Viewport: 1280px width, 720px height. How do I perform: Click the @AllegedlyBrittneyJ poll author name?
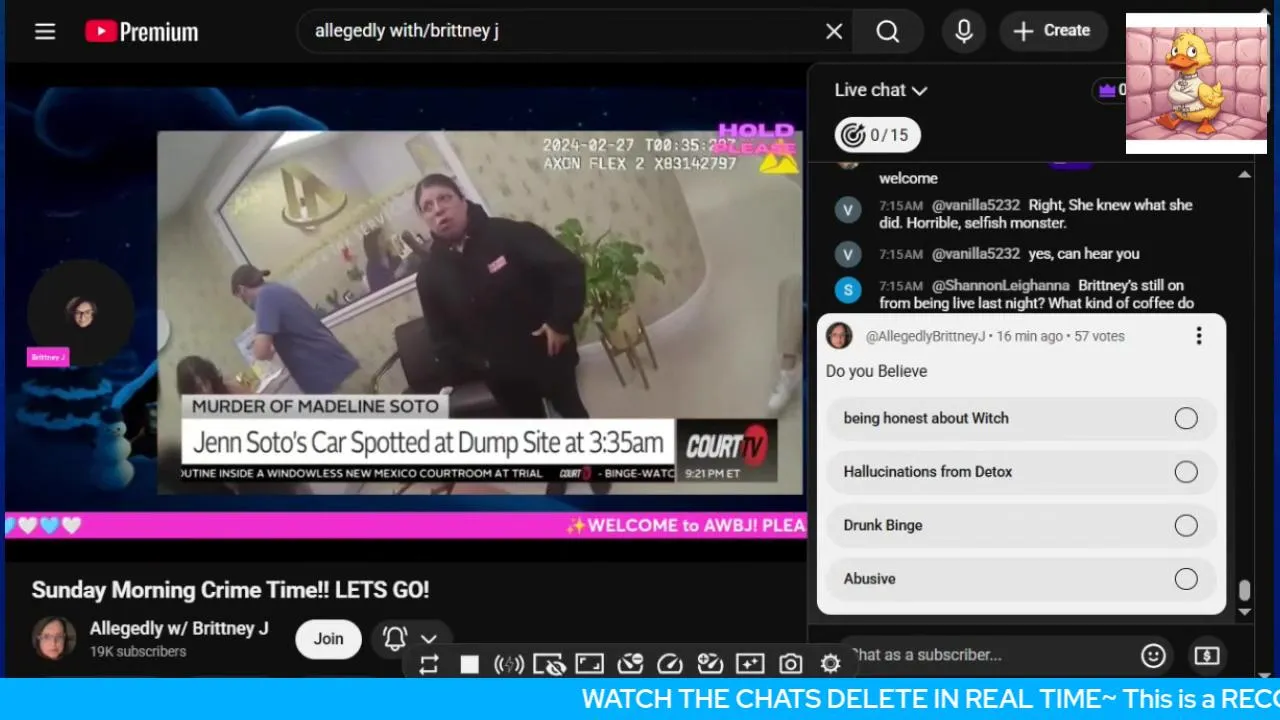(x=925, y=336)
